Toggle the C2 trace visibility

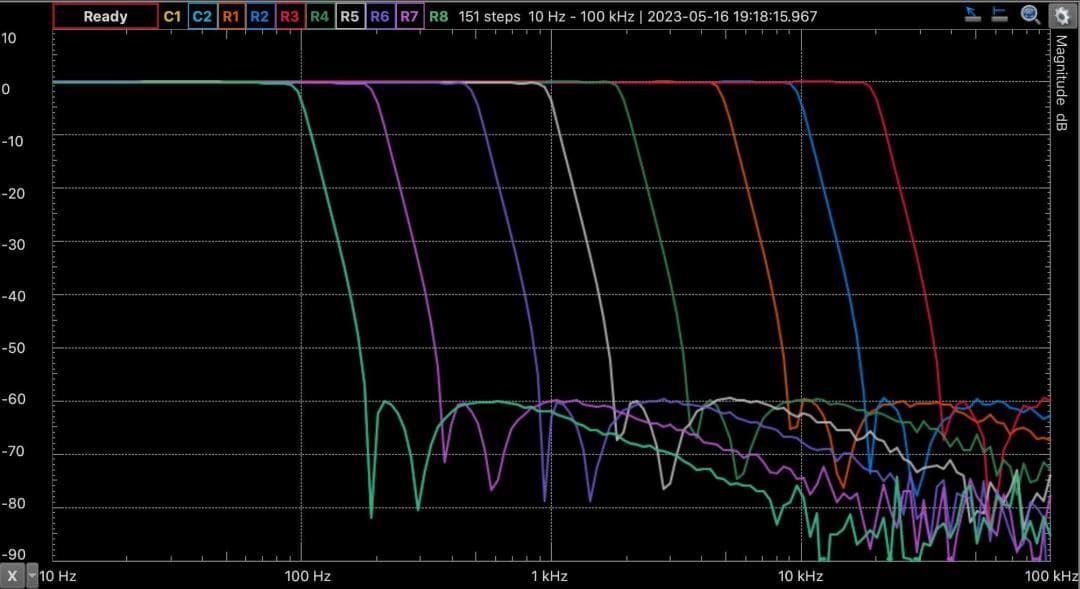pyautogui.click(x=201, y=16)
